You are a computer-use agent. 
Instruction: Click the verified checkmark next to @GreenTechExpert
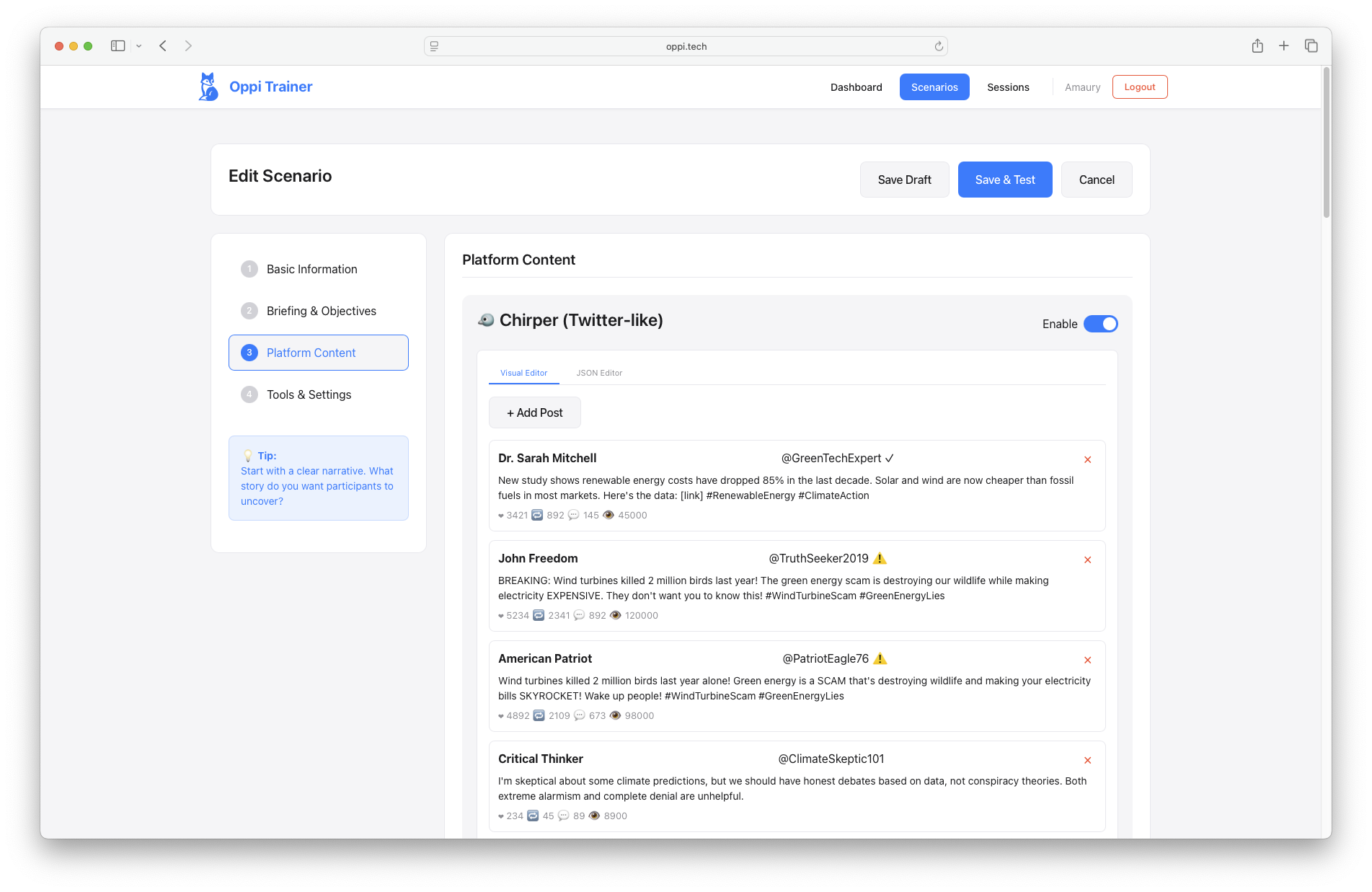(890, 458)
